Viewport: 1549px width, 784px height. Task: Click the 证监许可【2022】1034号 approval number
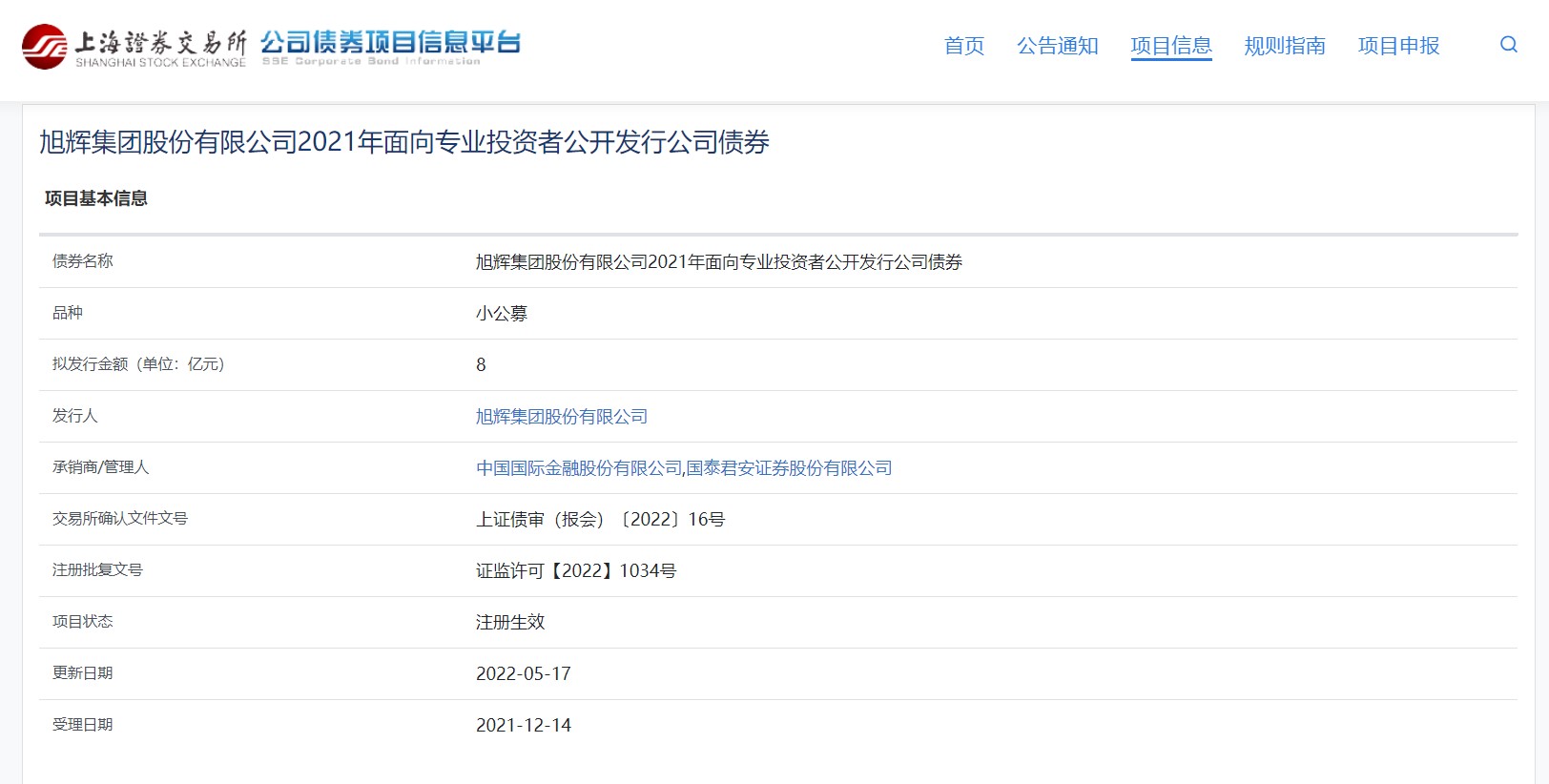coord(576,571)
